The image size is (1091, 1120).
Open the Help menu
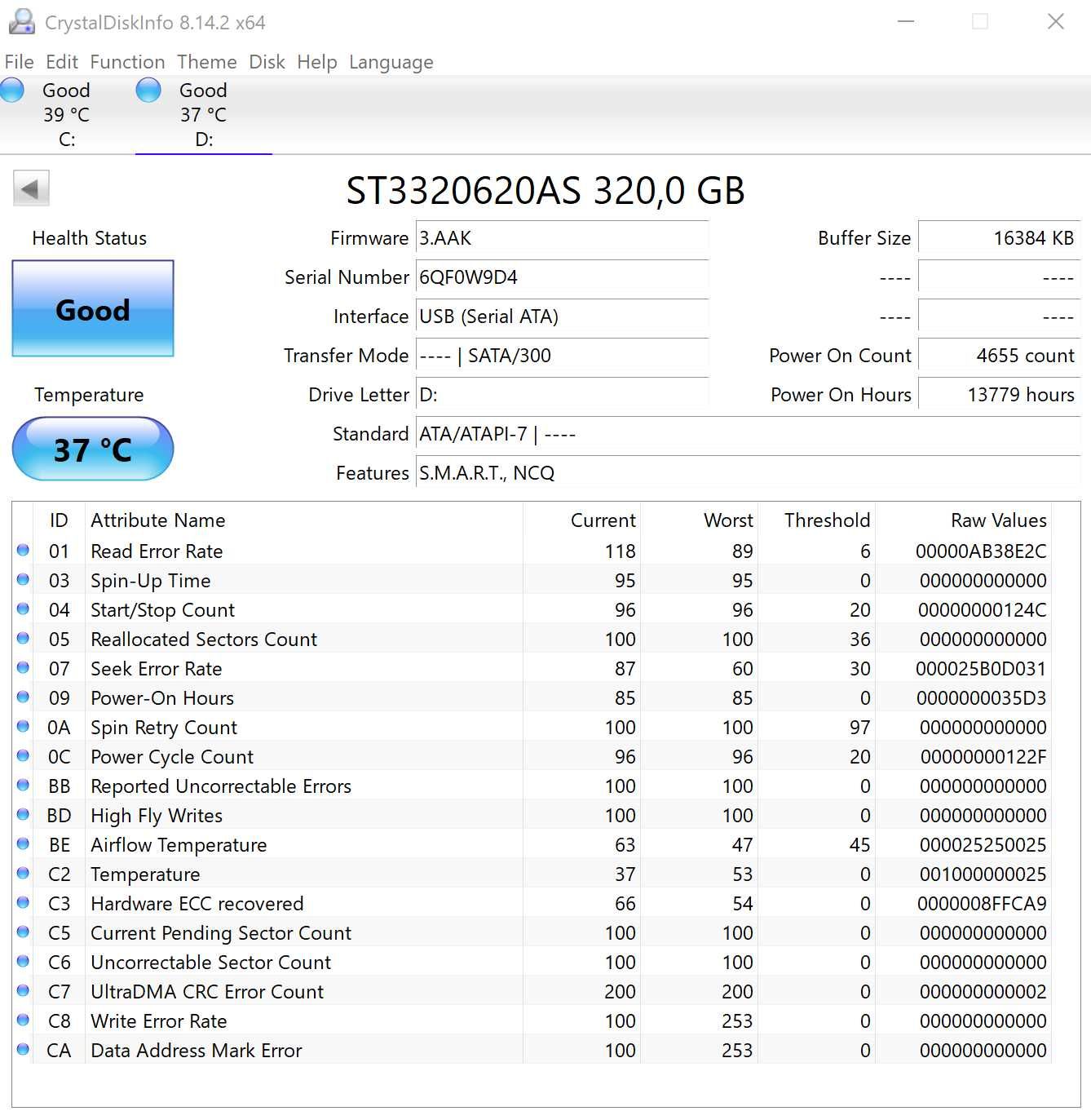pyautogui.click(x=317, y=62)
